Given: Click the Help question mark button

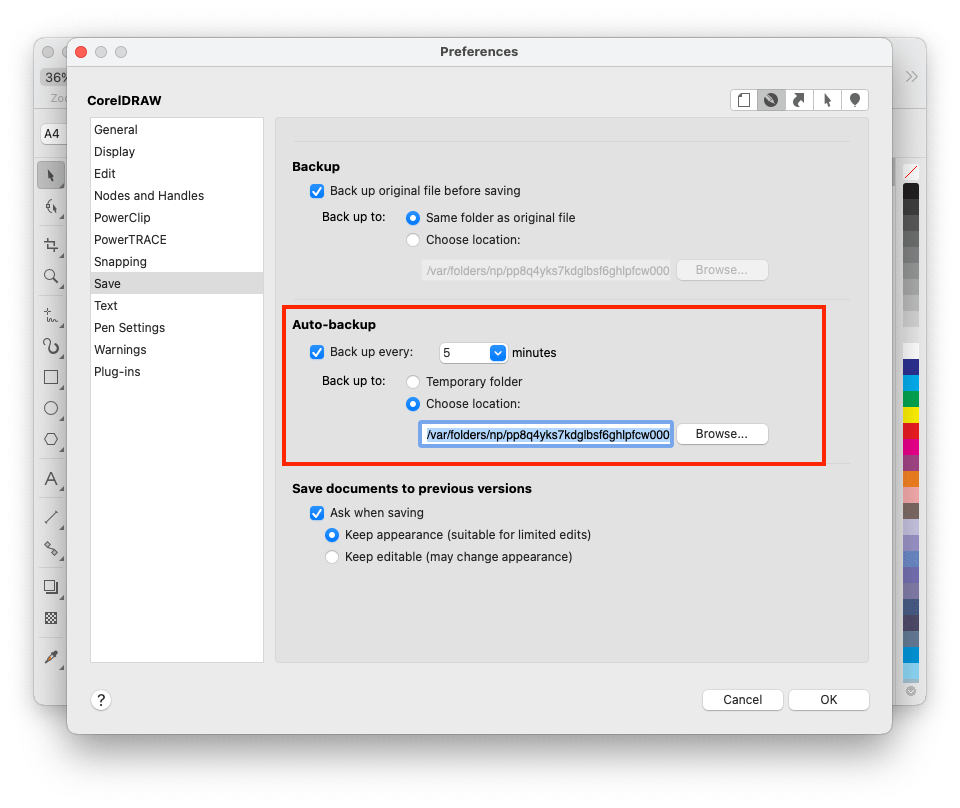Looking at the screenshot, I should (x=100, y=700).
